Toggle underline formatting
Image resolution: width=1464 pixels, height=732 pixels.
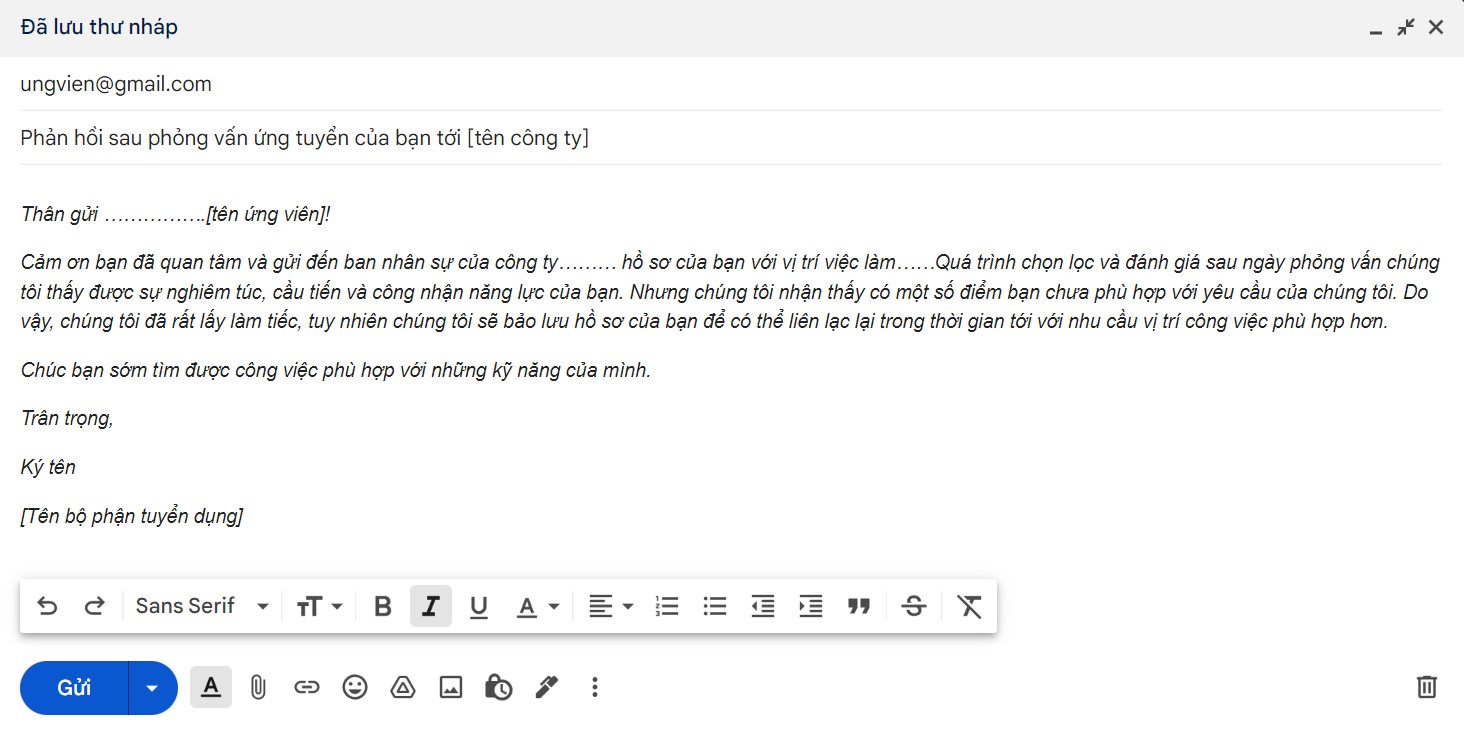[x=479, y=606]
